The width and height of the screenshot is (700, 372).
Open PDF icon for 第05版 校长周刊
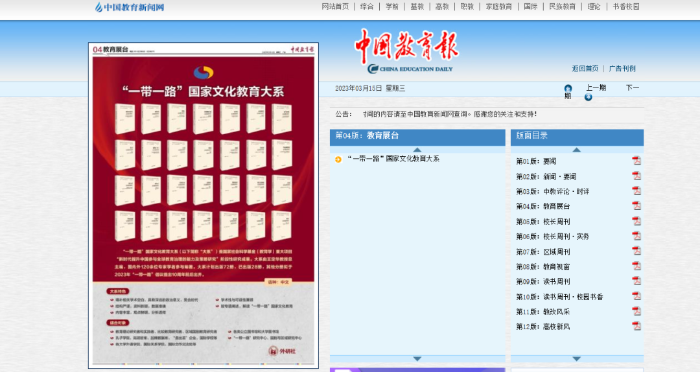coord(636,221)
